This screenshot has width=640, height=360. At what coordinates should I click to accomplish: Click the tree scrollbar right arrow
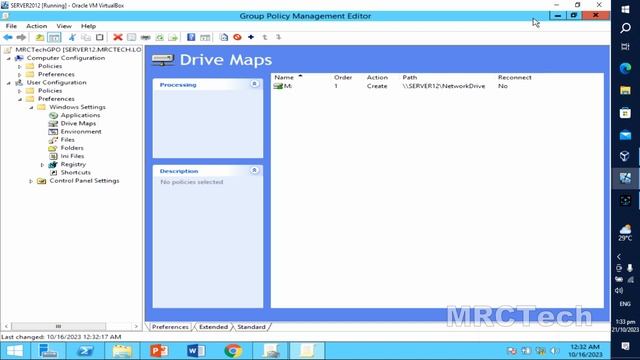pyautogui.click(x=136, y=326)
